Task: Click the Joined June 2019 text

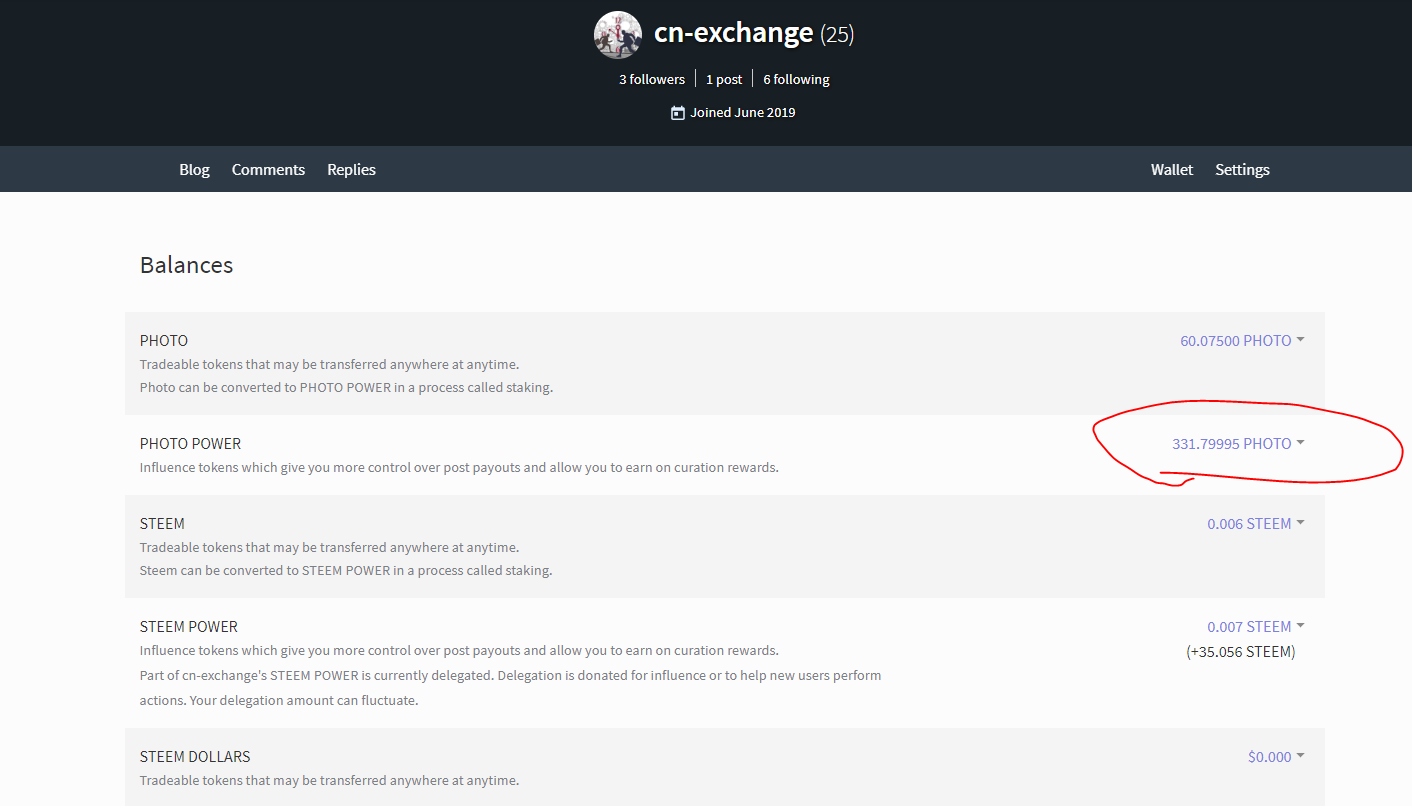Action: (x=742, y=113)
